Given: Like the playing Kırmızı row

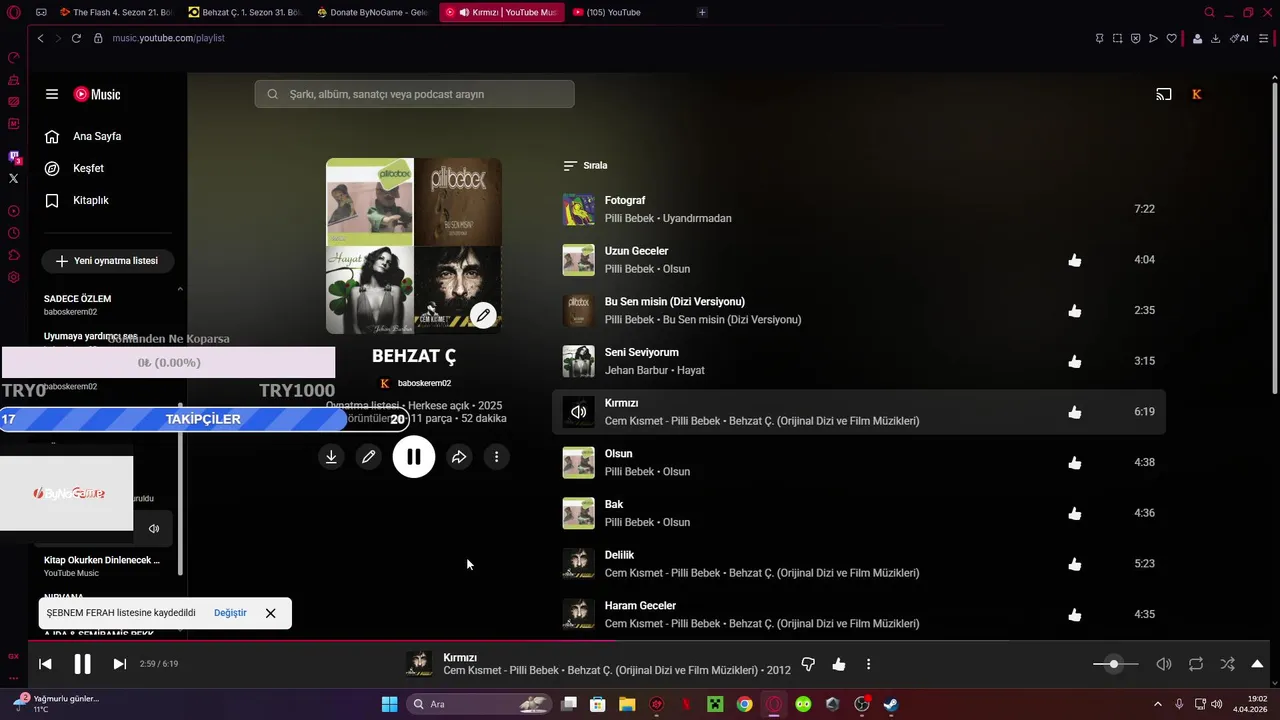Looking at the screenshot, I should 1075,412.
